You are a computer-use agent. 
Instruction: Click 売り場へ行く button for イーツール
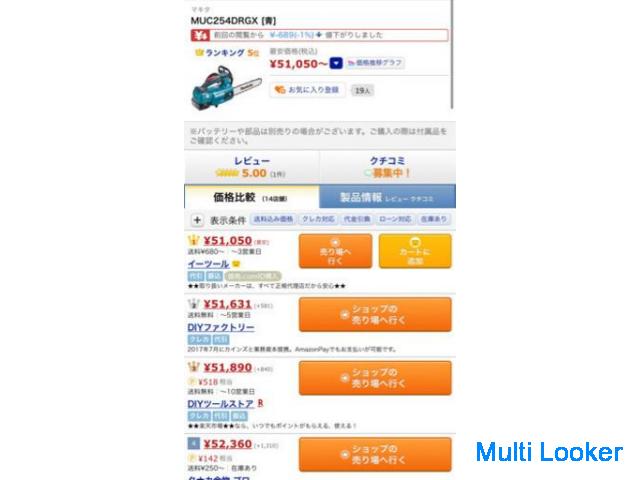[x=336, y=251]
